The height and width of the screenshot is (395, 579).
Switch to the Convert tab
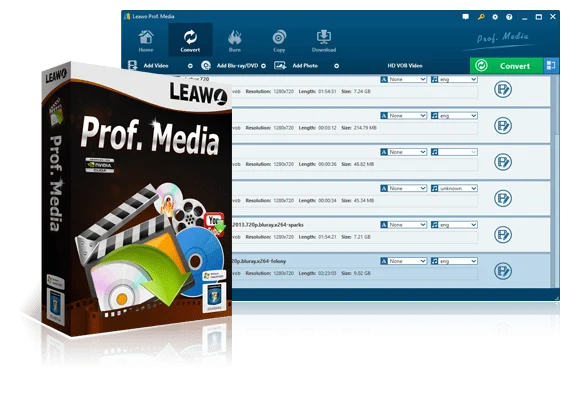pyautogui.click(x=190, y=40)
